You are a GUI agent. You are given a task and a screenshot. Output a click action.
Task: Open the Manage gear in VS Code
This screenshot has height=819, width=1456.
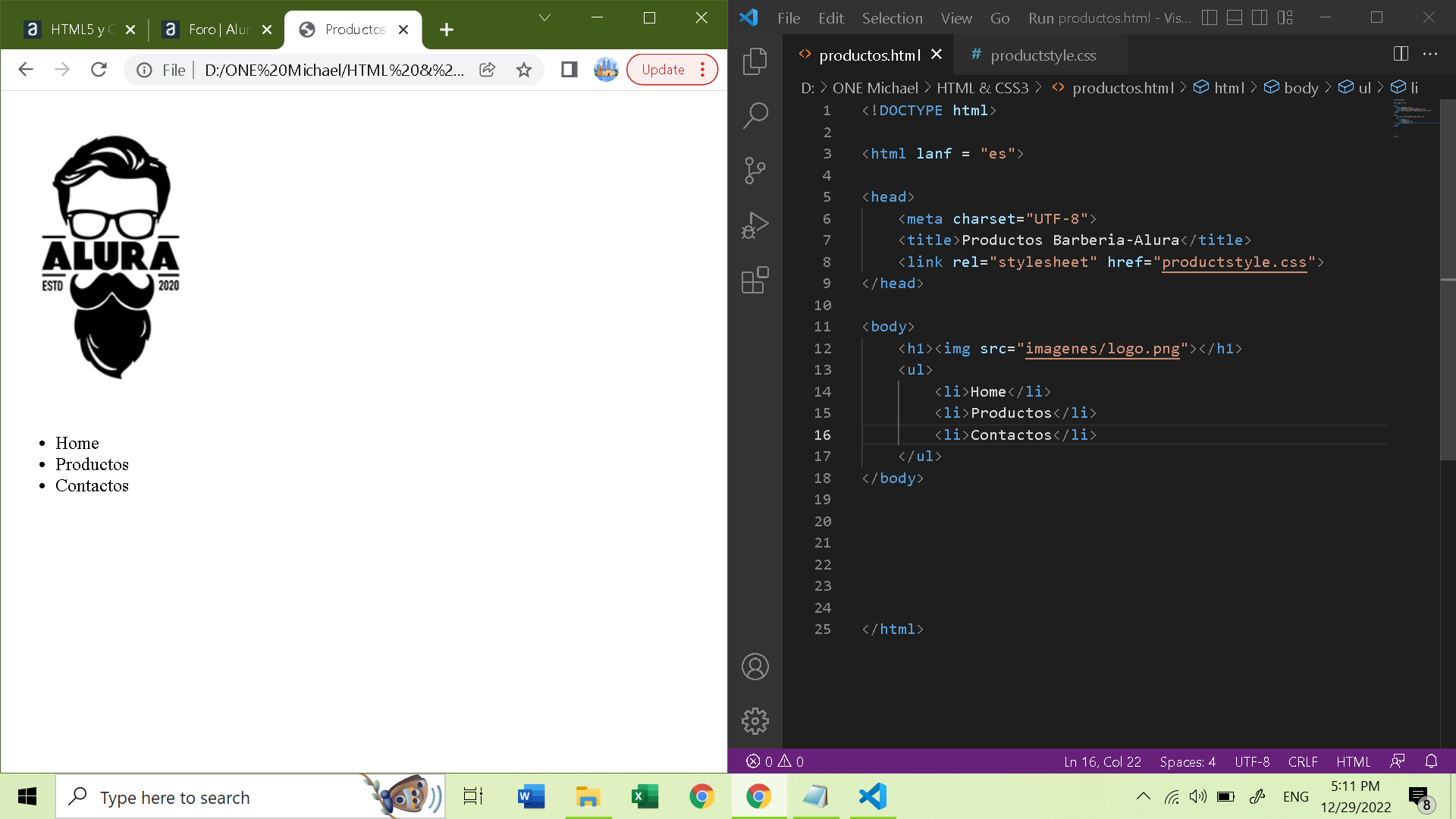[x=755, y=721]
